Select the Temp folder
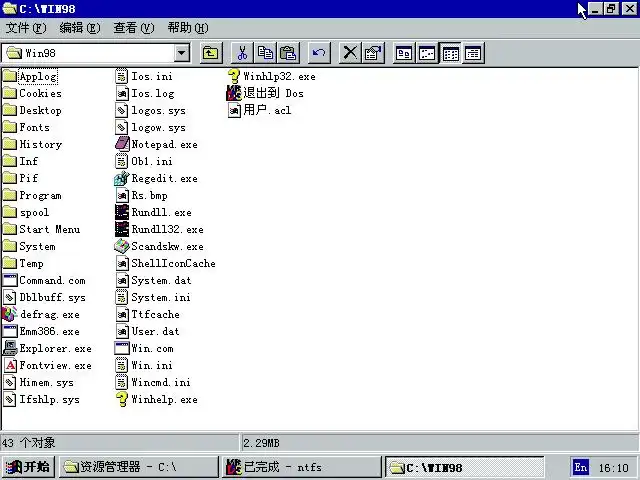The height and width of the screenshot is (480, 640). pyautogui.click(x=23, y=264)
